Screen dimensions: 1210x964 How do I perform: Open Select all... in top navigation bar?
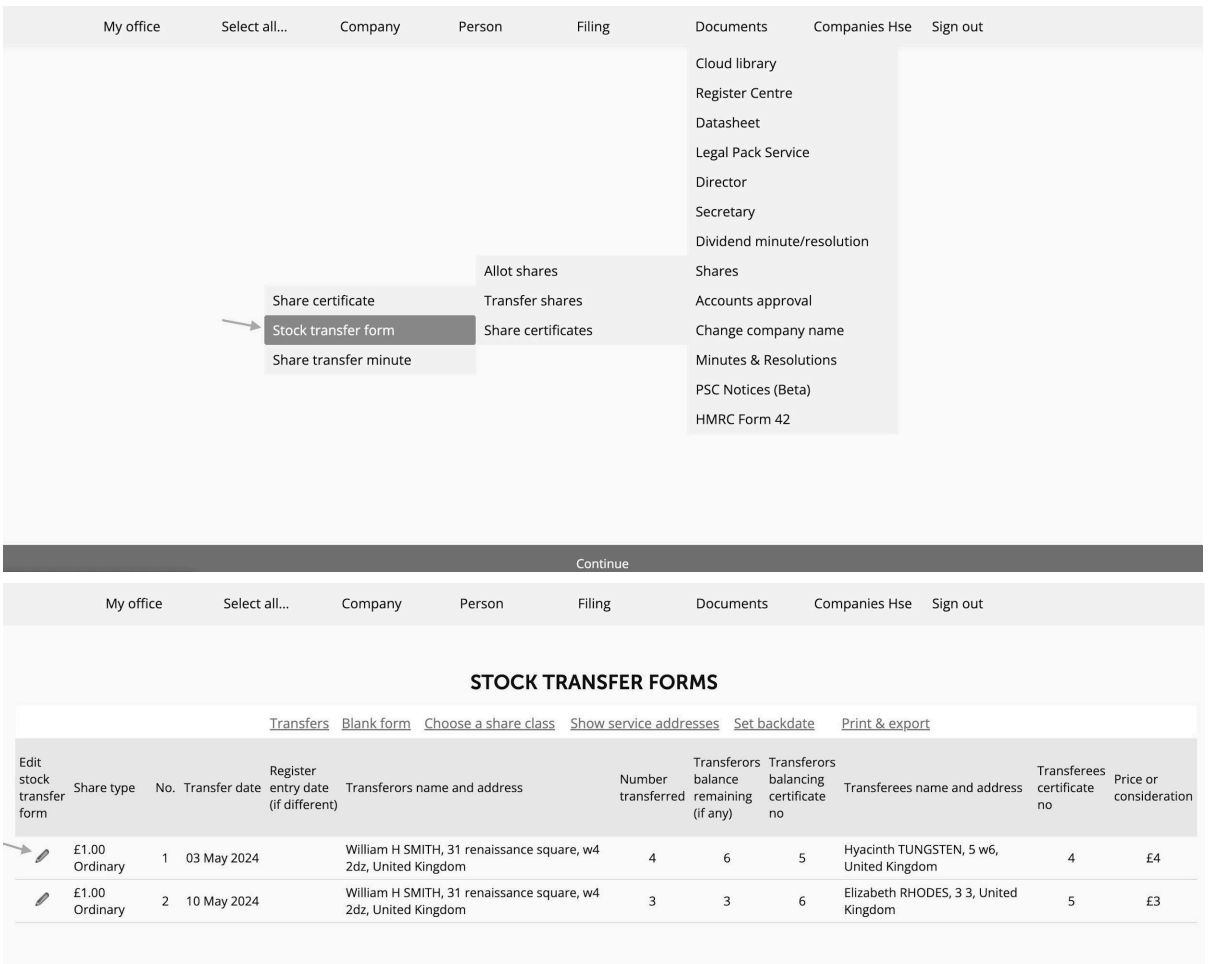pos(254,27)
